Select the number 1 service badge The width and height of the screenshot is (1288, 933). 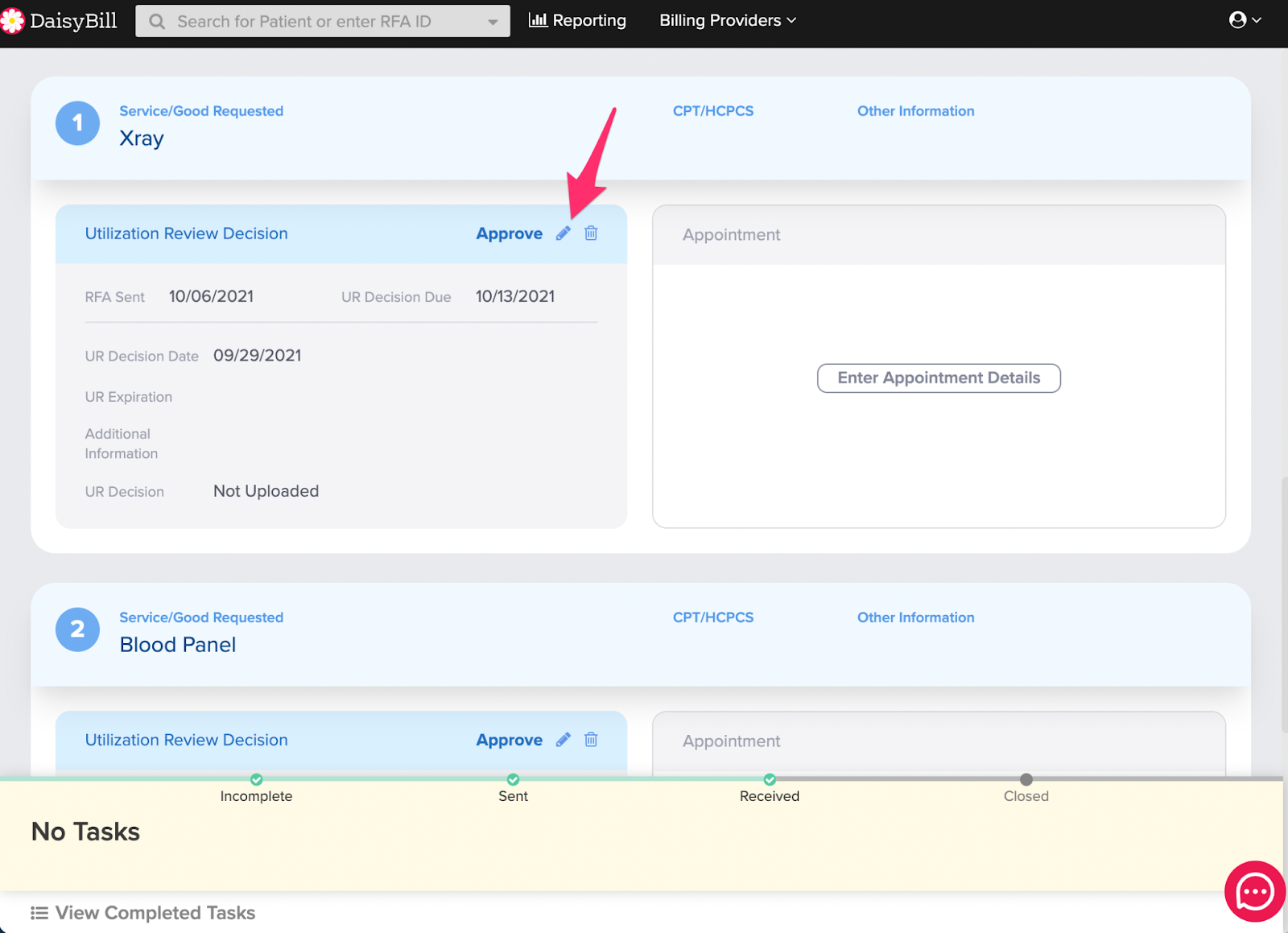[x=77, y=123]
